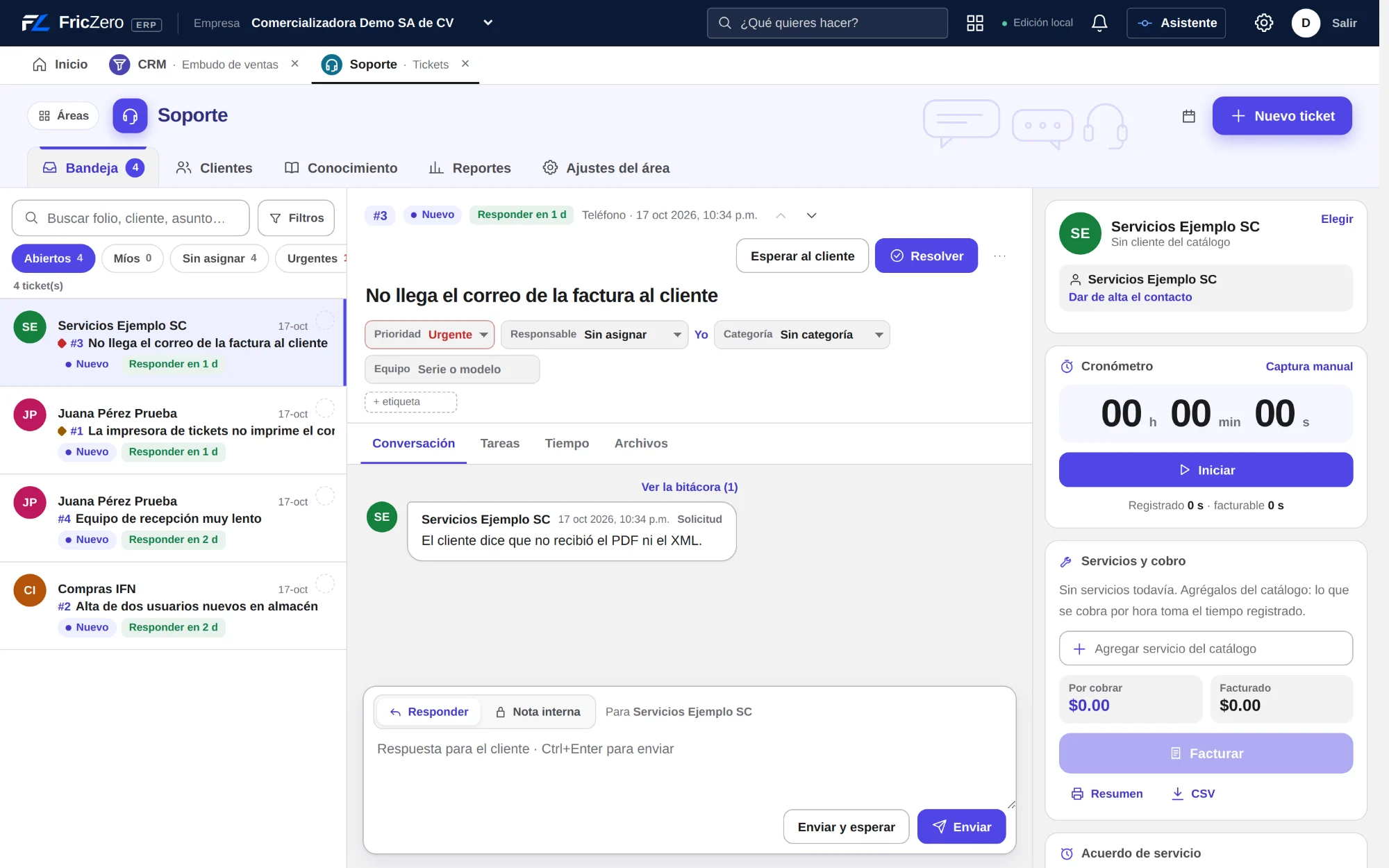Screen dimensions: 1389x868
Task: Switch to the Archivos tab
Action: coord(641,444)
